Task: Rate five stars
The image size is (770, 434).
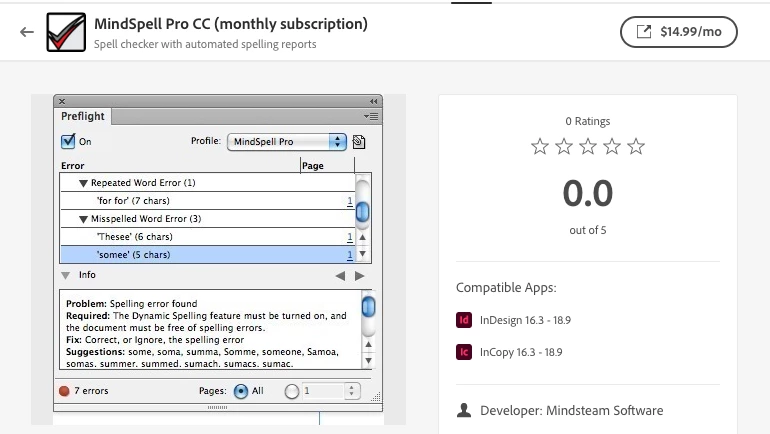Action: tap(636, 146)
